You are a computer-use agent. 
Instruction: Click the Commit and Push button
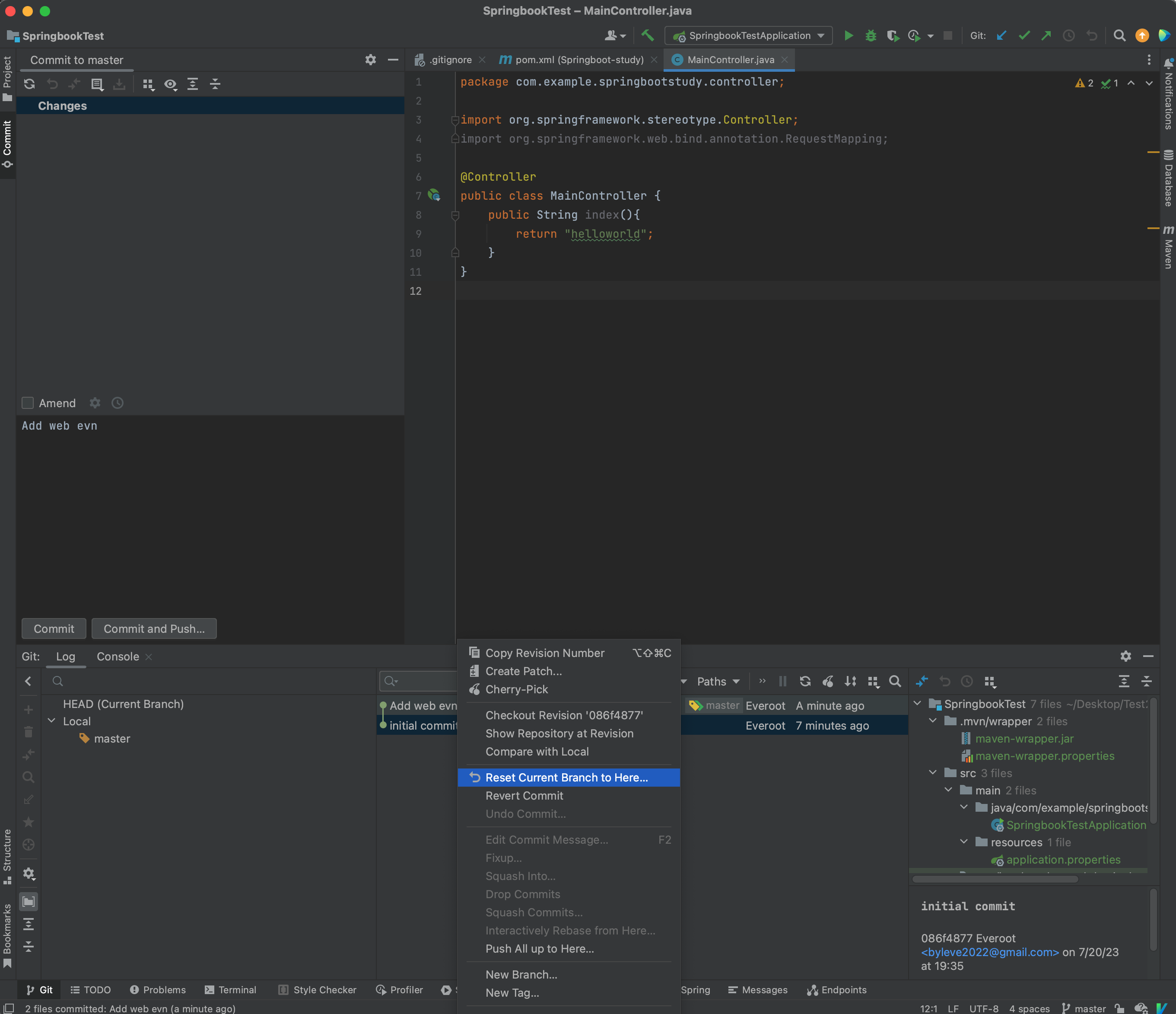tap(154, 628)
